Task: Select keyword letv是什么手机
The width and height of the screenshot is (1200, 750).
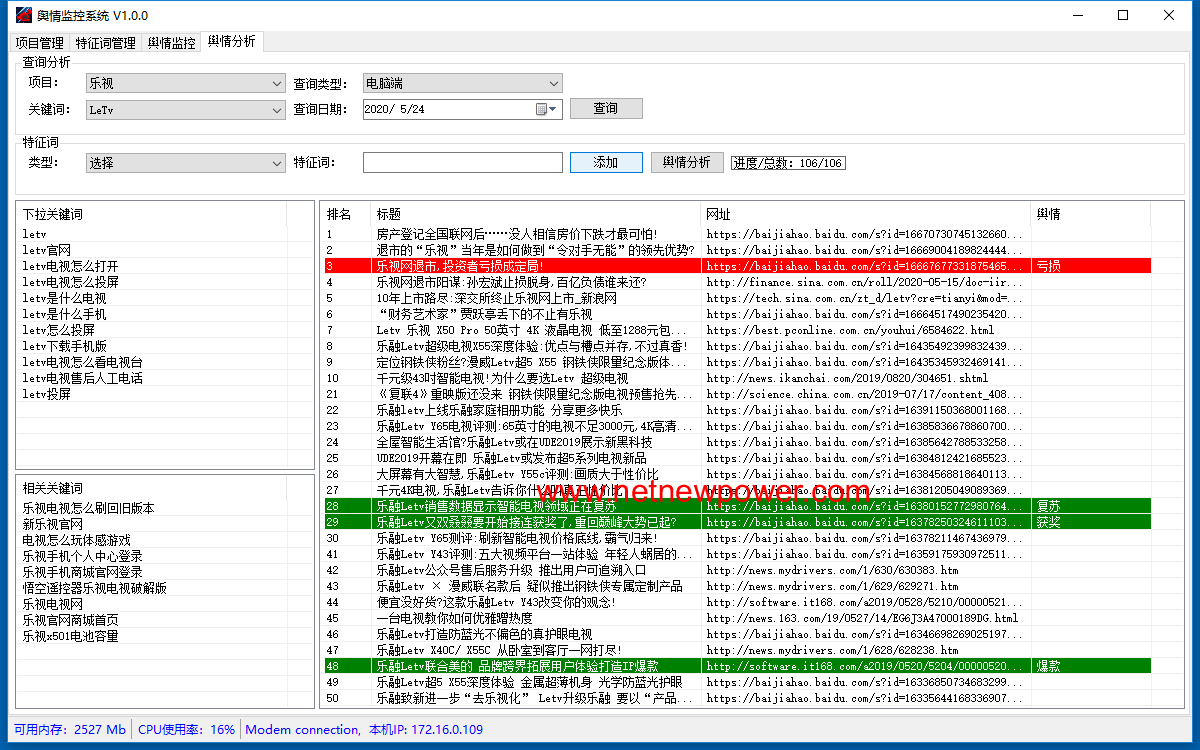Action: click(x=64, y=314)
